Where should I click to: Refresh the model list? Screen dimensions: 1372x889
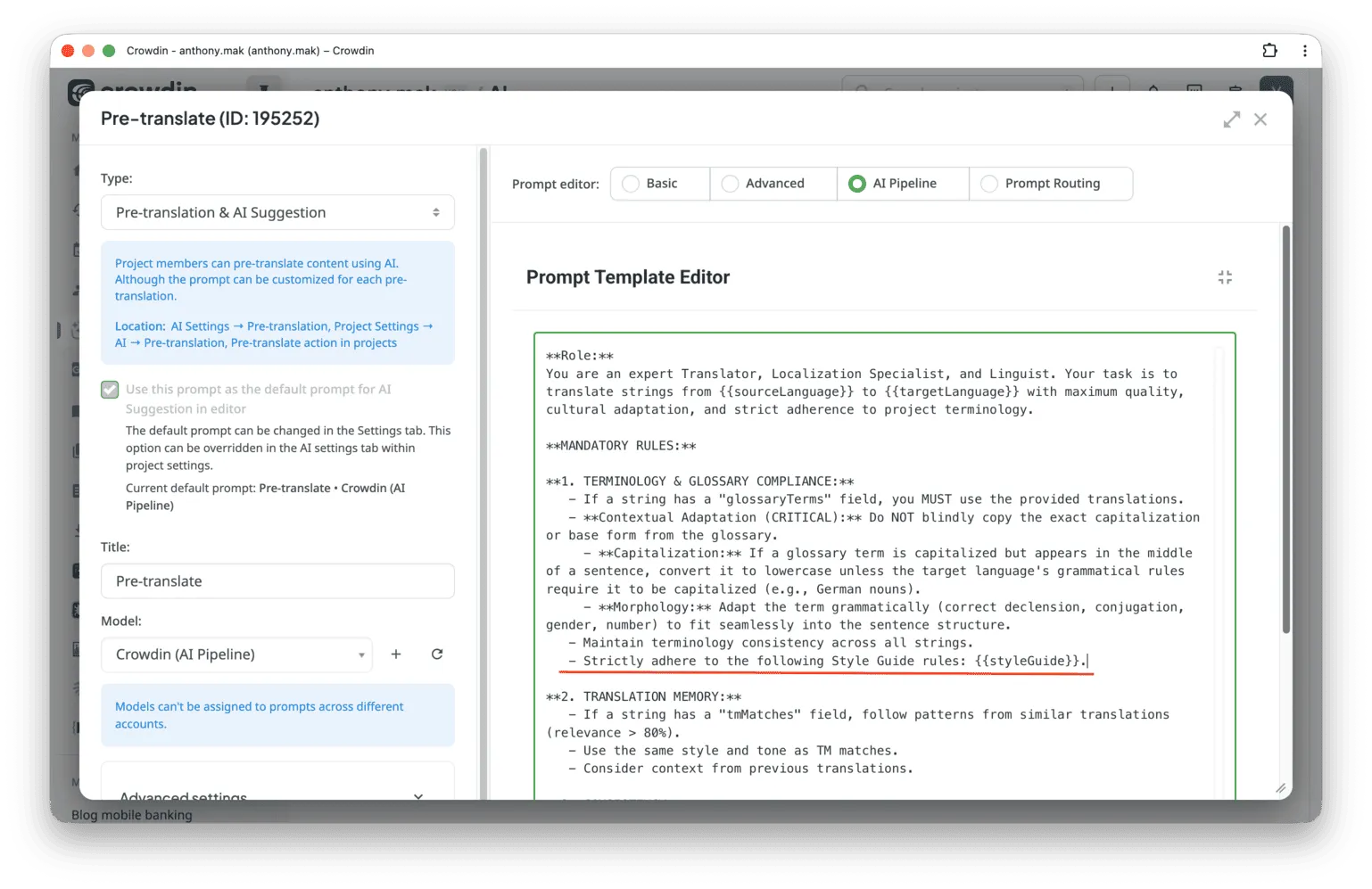[x=437, y=654]
